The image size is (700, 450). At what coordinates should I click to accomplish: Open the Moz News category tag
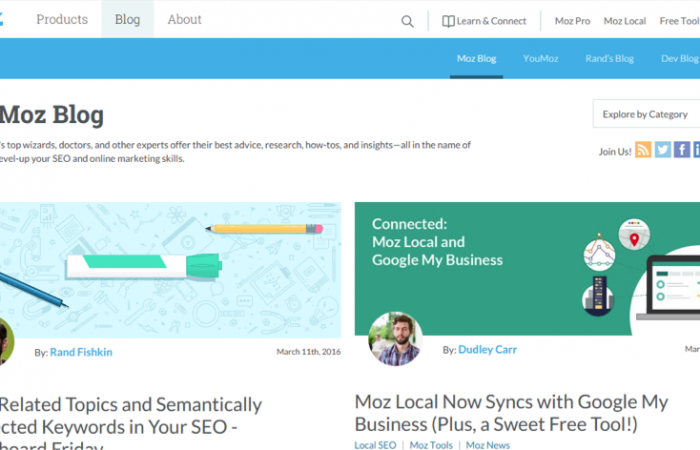488,445
